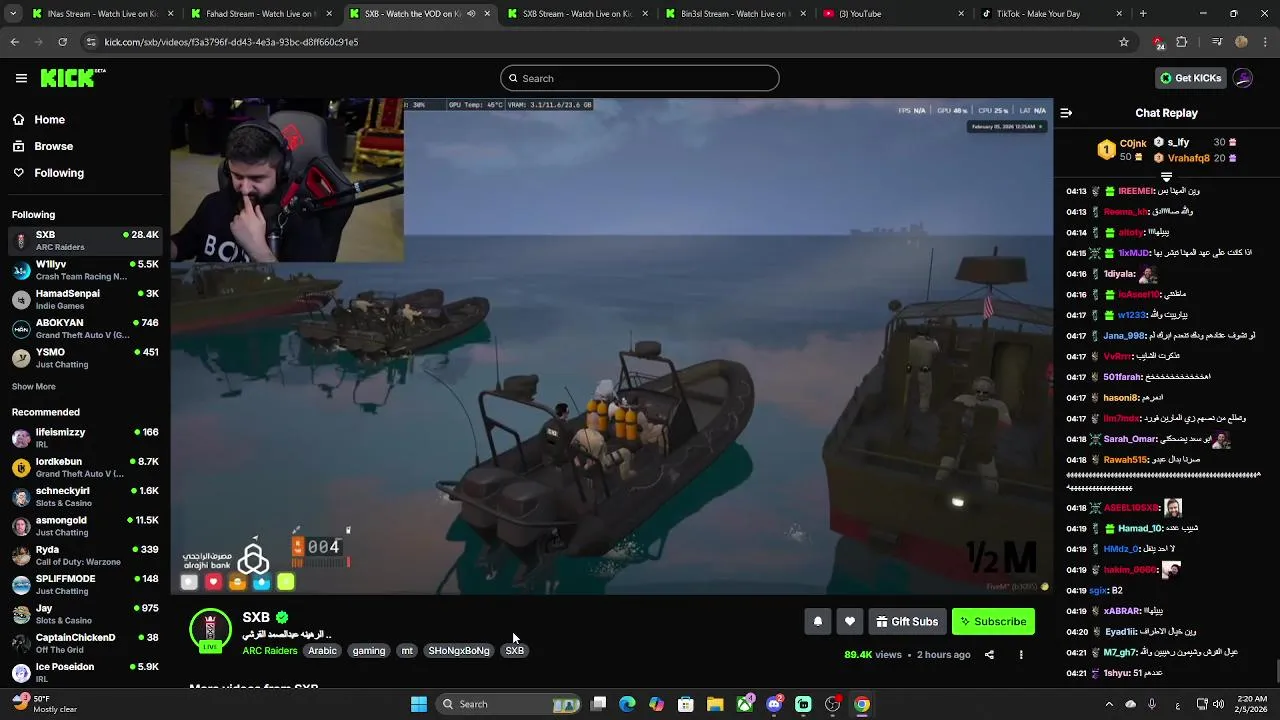Open W1llyv channel in Following list

[x=85, y=270]
